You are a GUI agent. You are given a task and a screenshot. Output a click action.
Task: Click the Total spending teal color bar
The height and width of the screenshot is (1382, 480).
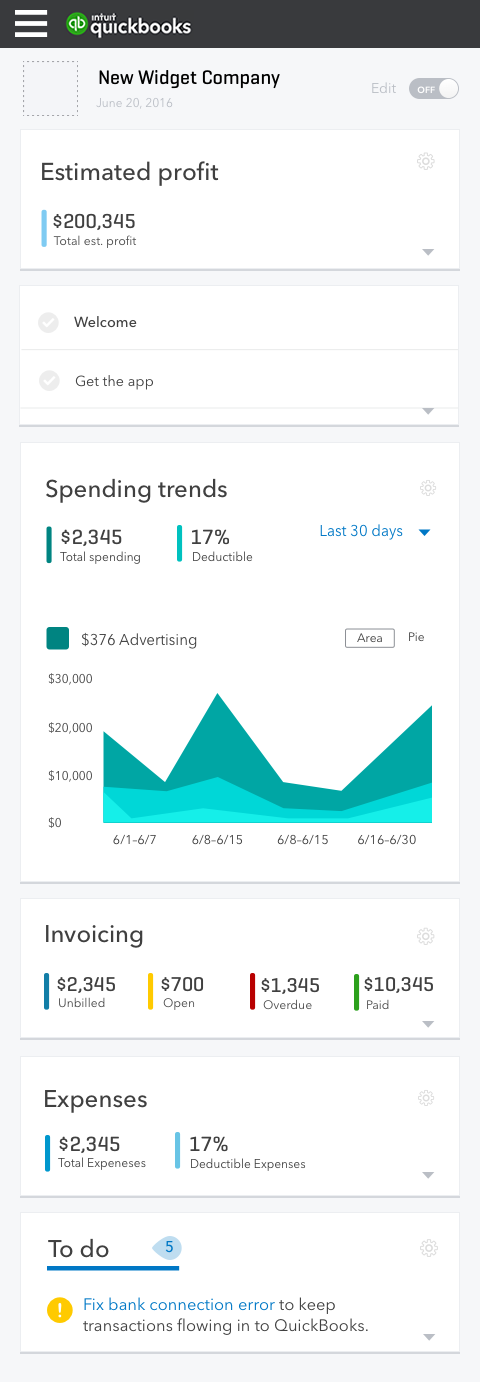pyautogui.click(x=49, y=544)
